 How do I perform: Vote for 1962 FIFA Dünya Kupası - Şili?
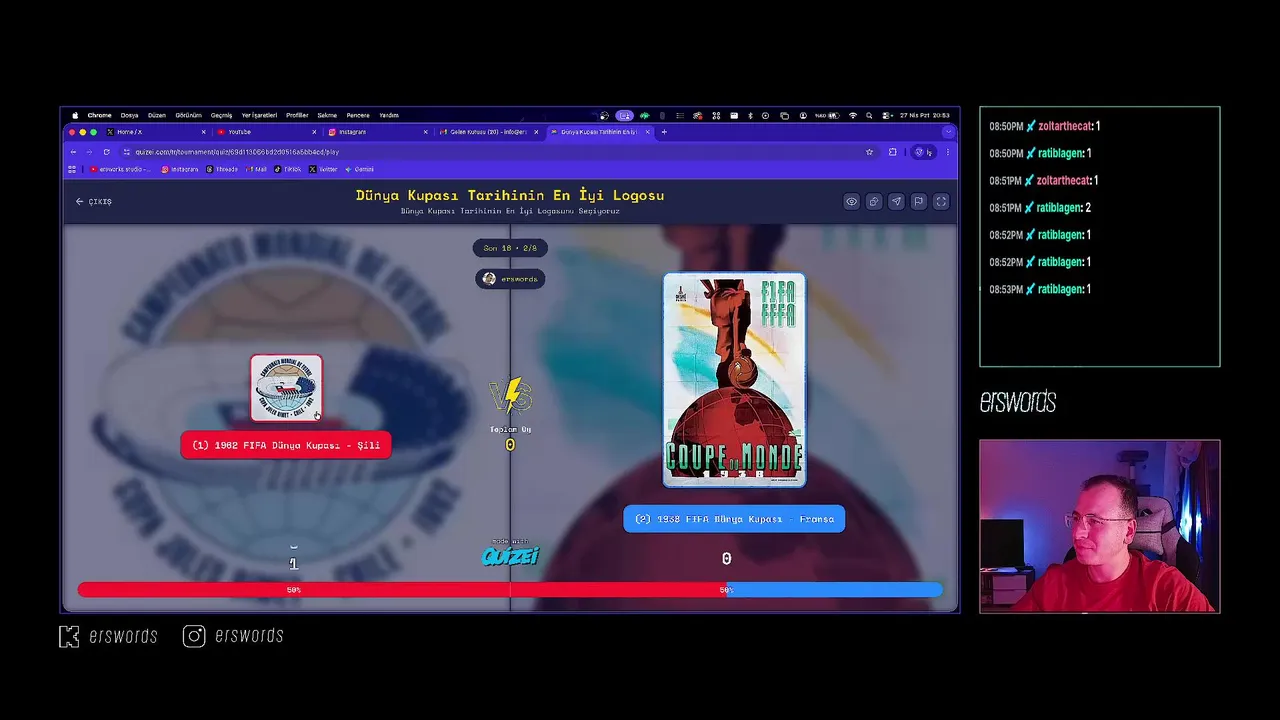[x=286, y=445]
